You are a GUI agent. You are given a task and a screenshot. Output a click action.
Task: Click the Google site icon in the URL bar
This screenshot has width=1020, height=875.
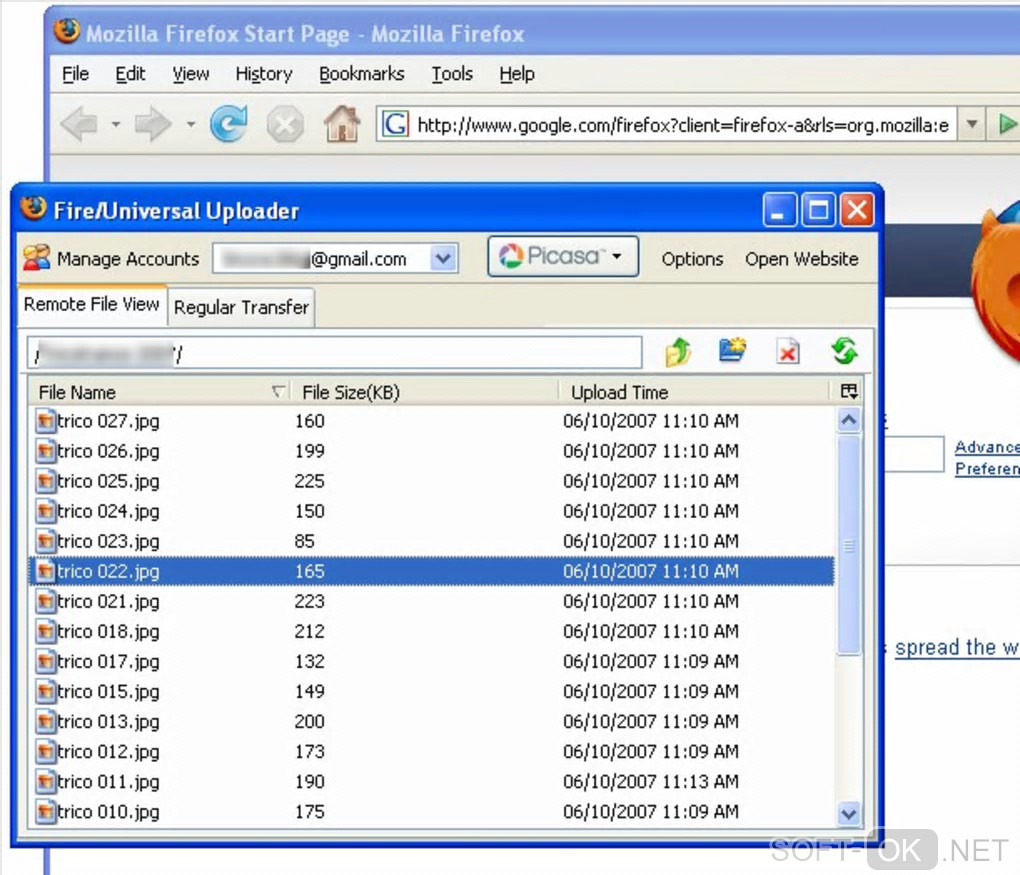coord(395,124)
